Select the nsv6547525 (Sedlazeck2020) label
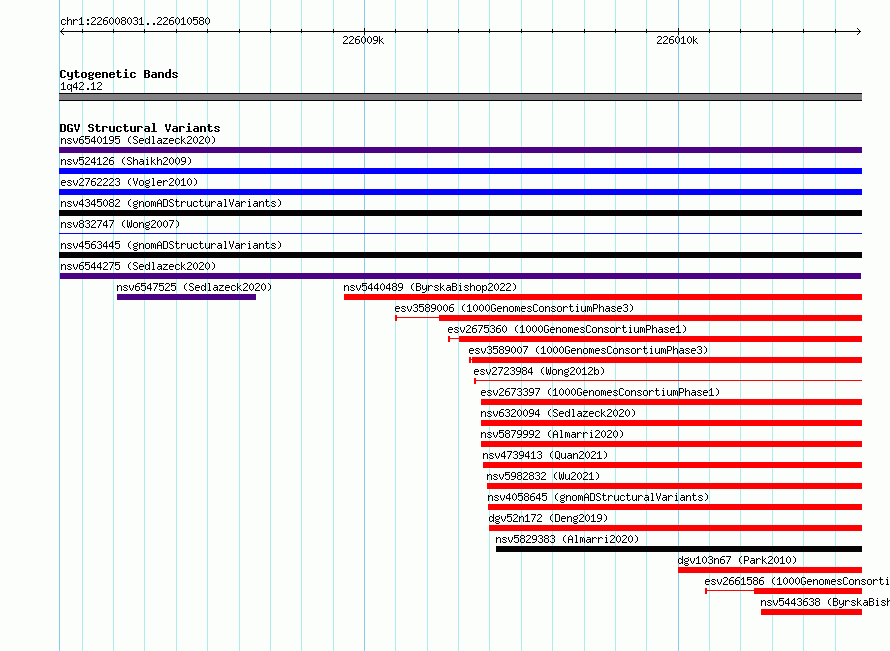890x651 pixels. 194,287
